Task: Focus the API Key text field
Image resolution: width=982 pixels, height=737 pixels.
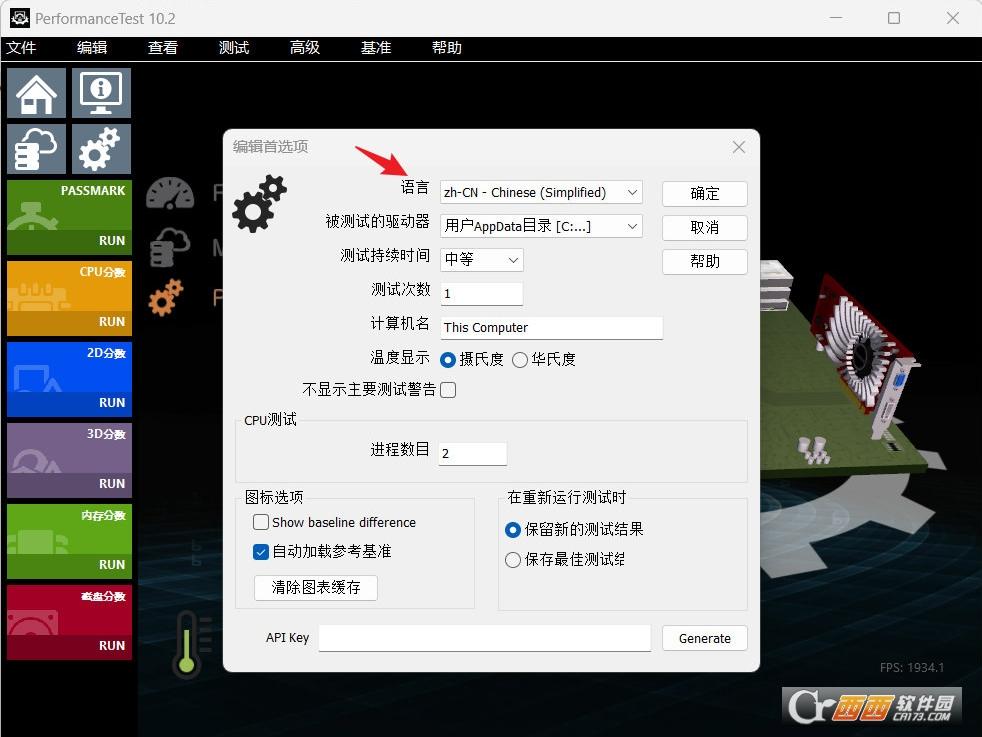Action: tap(485, 638)
